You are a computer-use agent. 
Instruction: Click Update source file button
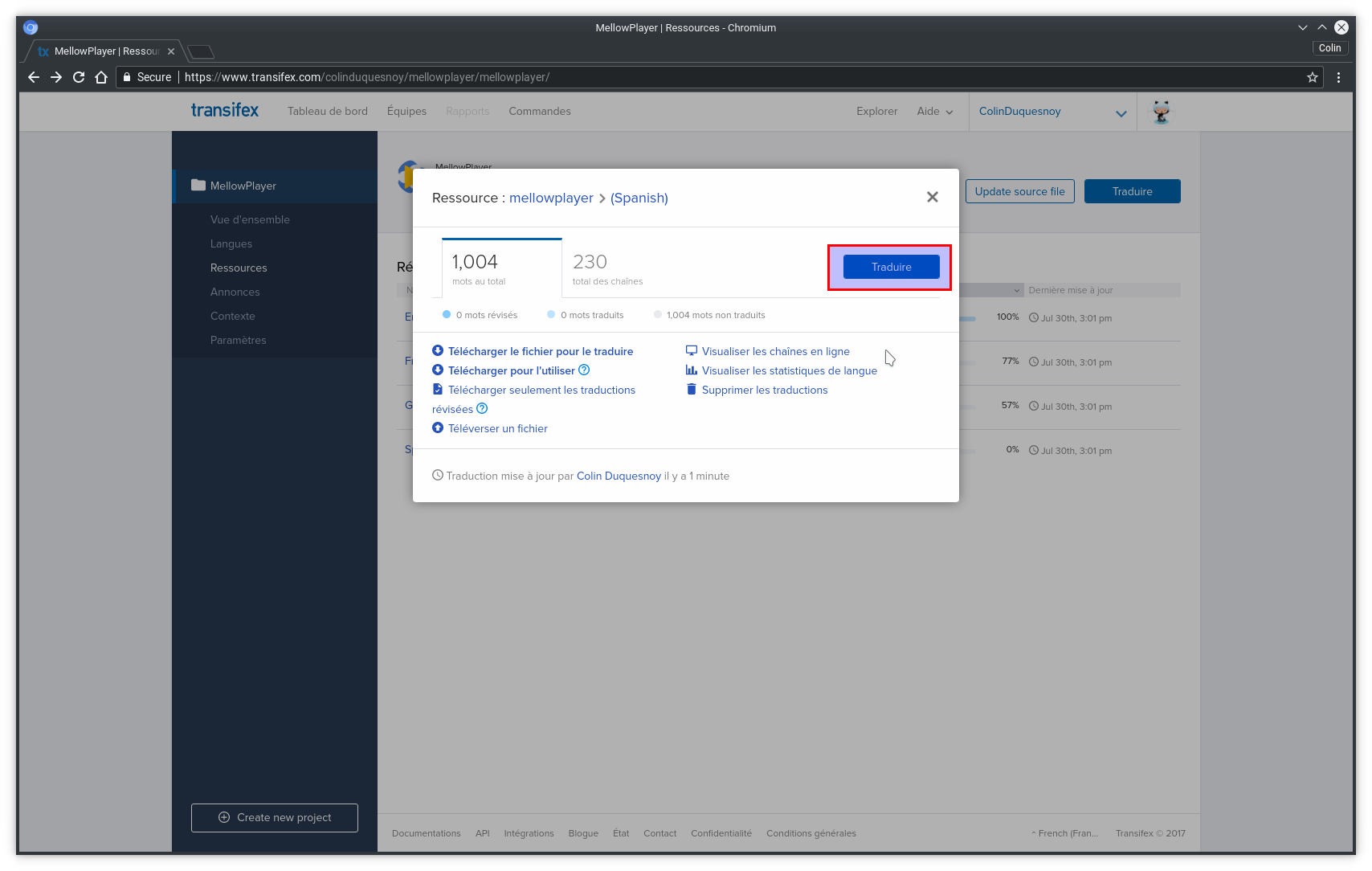click(1020, 191)
